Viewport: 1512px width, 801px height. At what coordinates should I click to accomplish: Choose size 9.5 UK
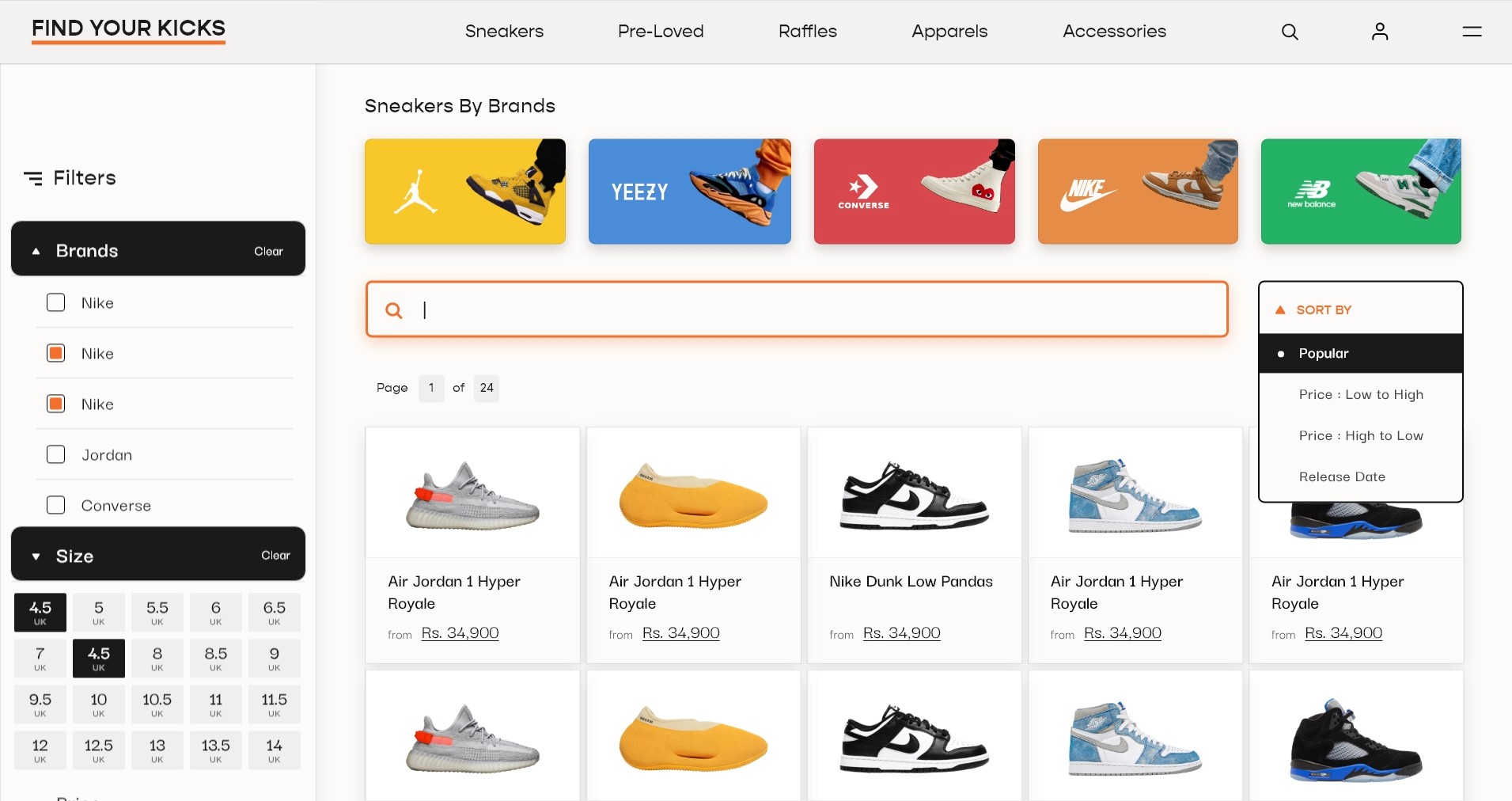[x=40, y=704]
